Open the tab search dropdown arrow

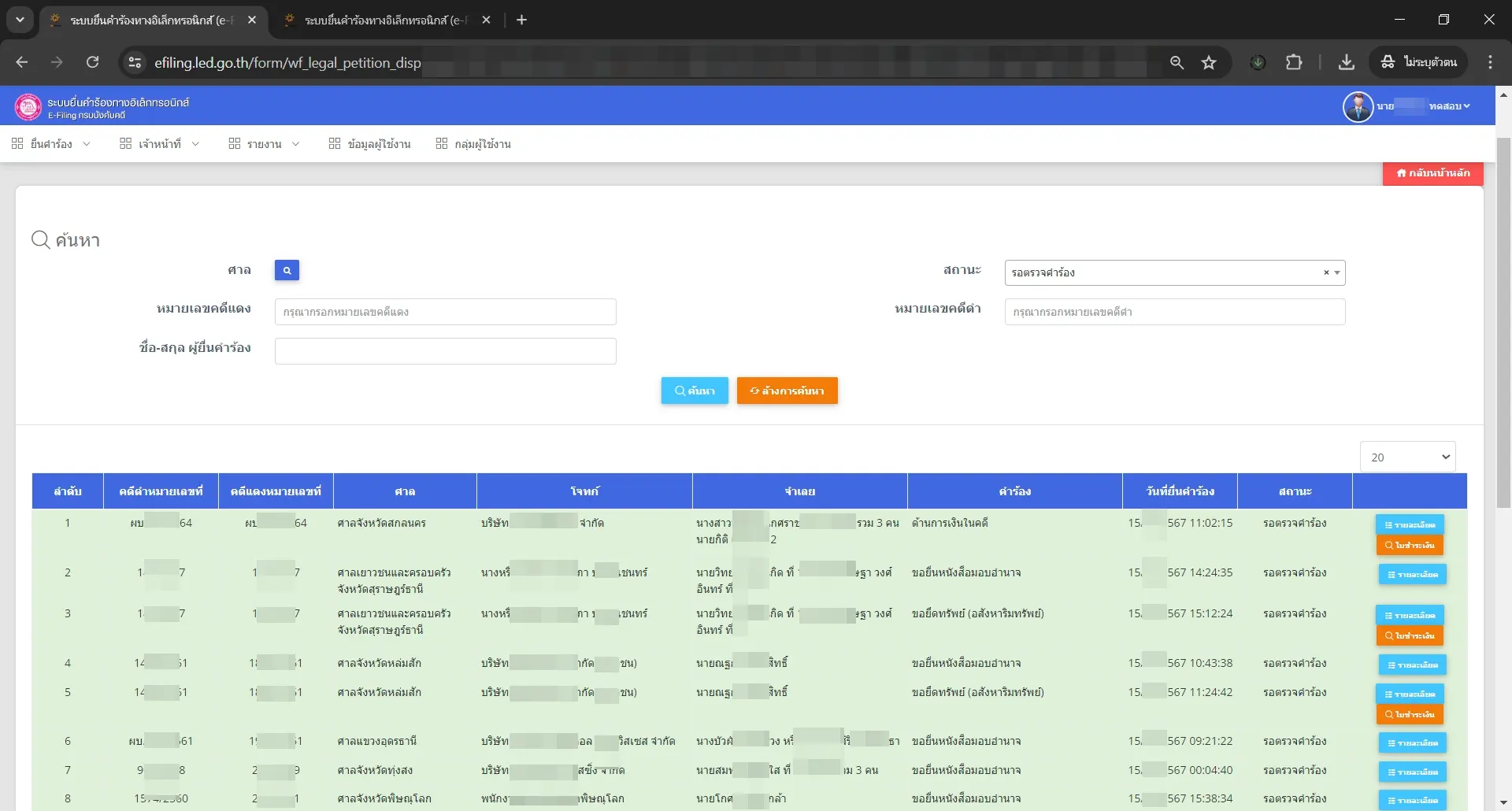[x=20, y=20]
